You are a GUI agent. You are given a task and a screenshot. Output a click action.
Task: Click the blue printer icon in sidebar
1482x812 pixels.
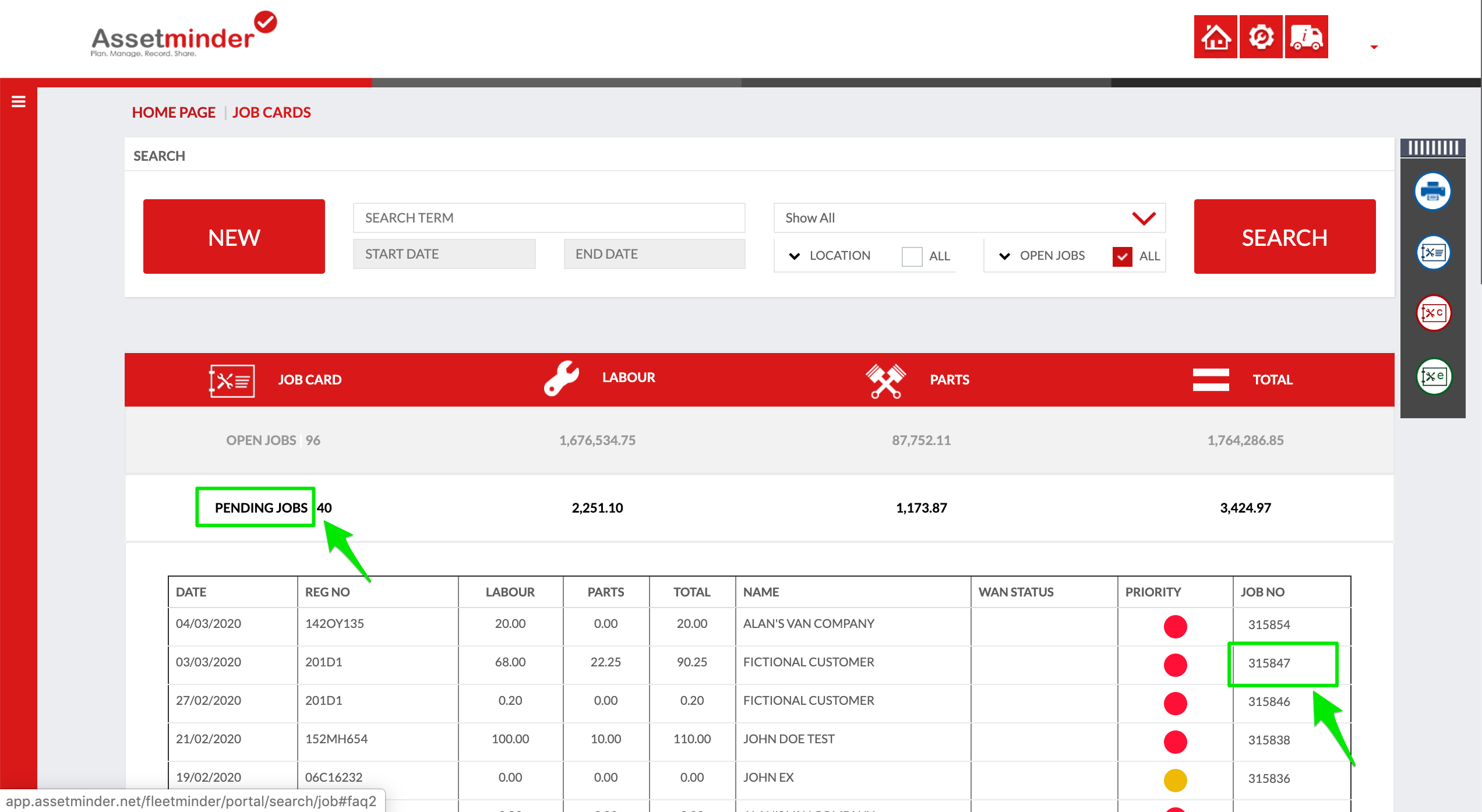coord(1432,191)
